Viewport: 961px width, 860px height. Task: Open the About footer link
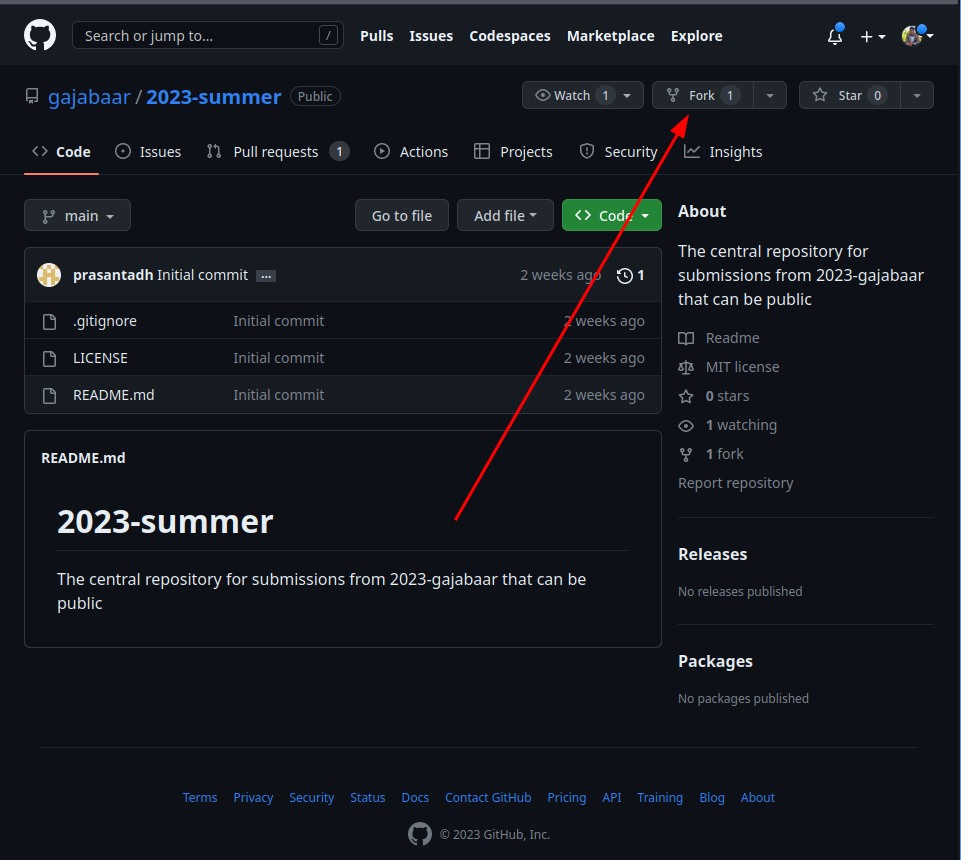758,797
